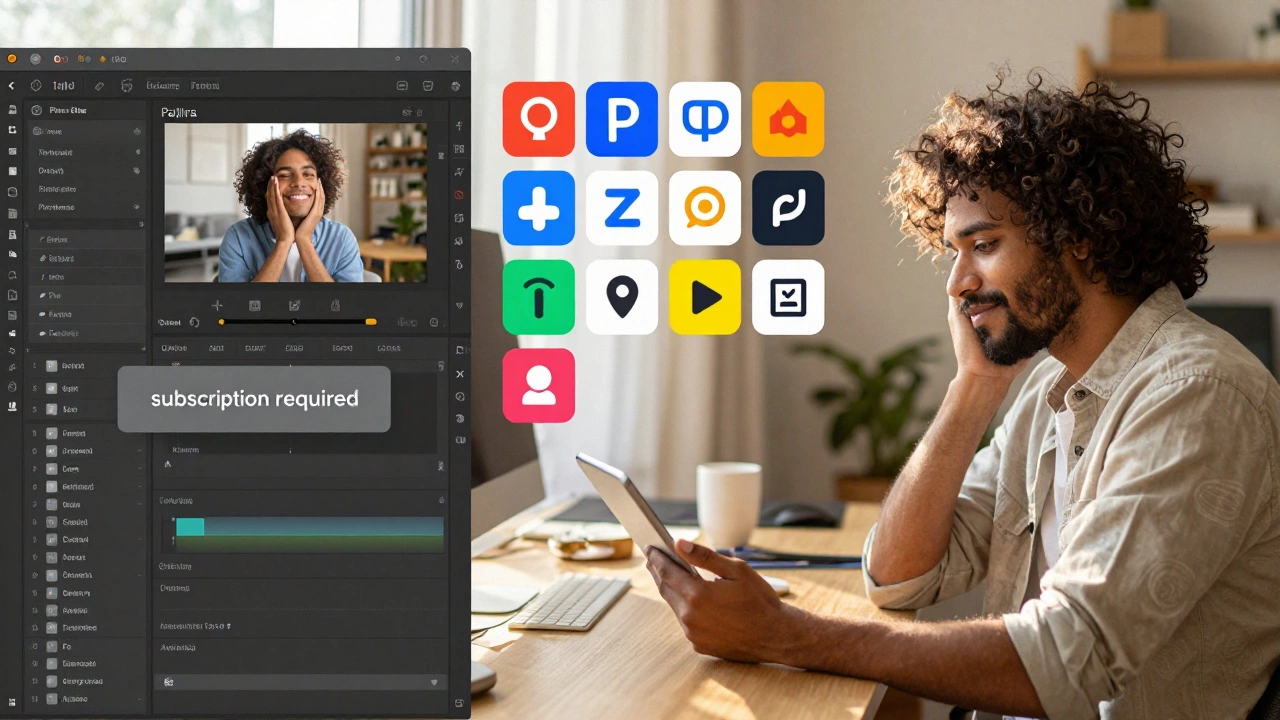Open the white Z app icon
Viewport: 1280px width, 720px height.
click(x=622, y=208)
